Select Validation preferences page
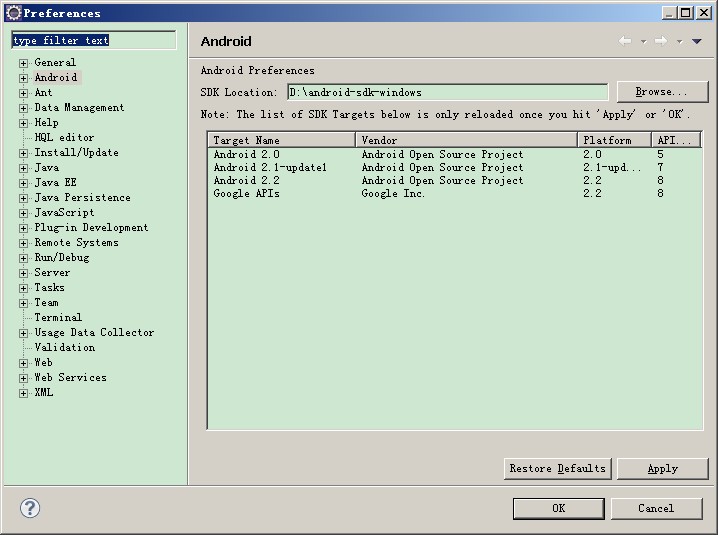Image resolution: width=718 pixels, height=535 pixels. 65,348
